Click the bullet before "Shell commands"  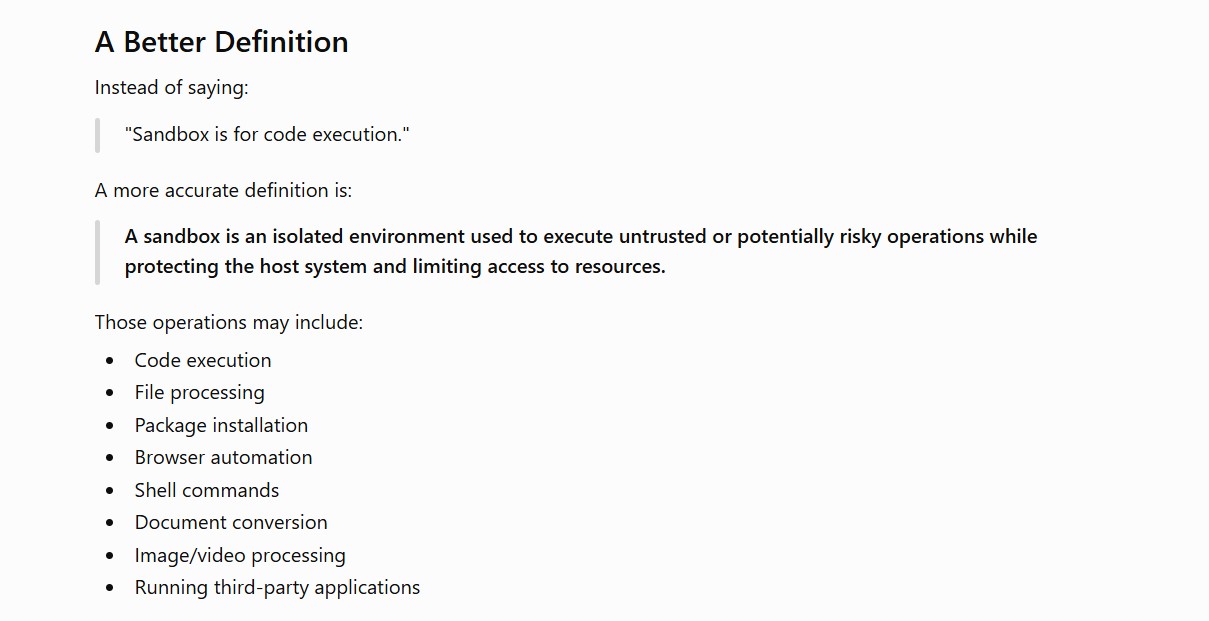(110, 491)
